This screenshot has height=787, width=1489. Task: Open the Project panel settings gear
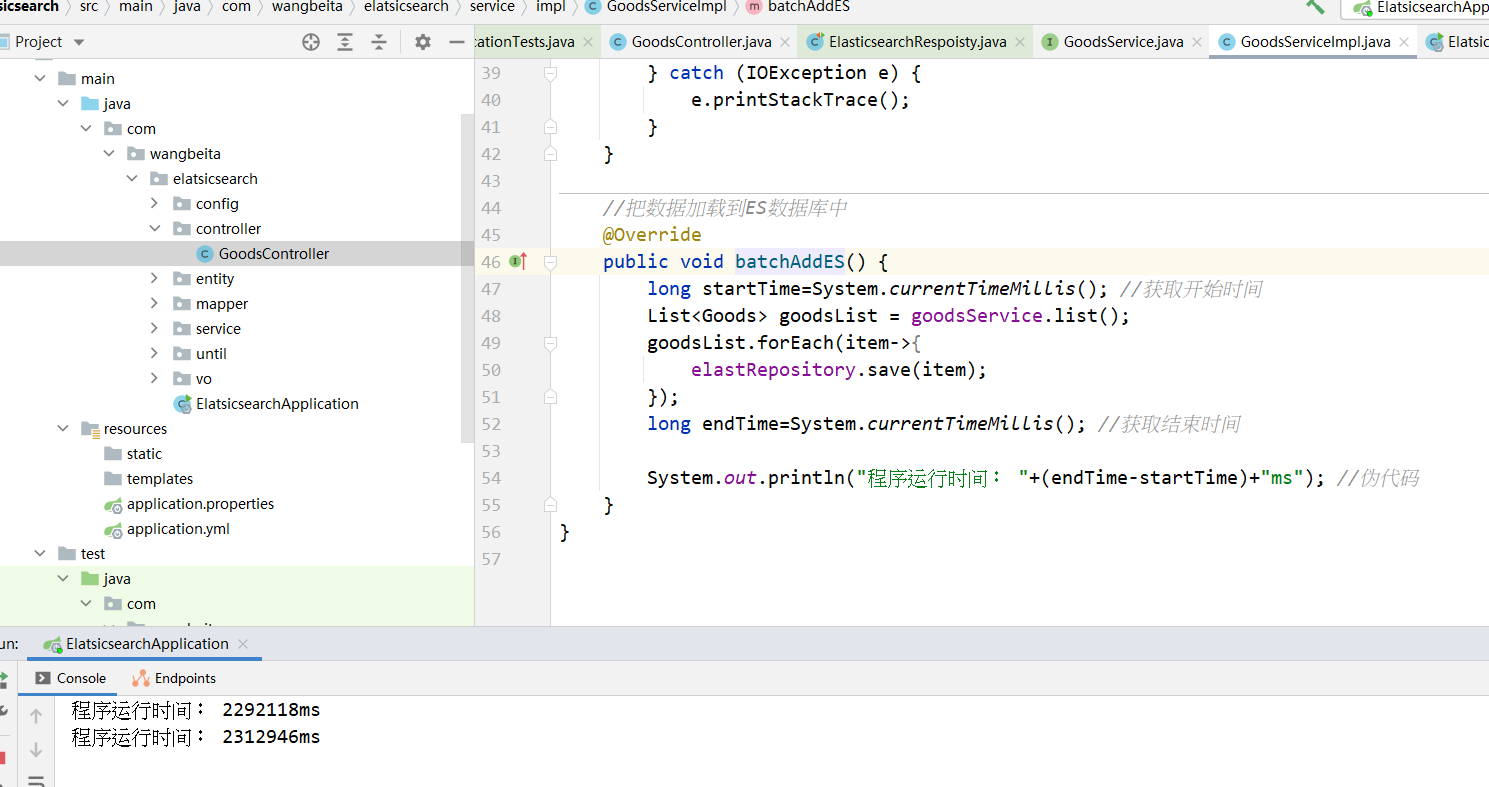click(422, 42)
